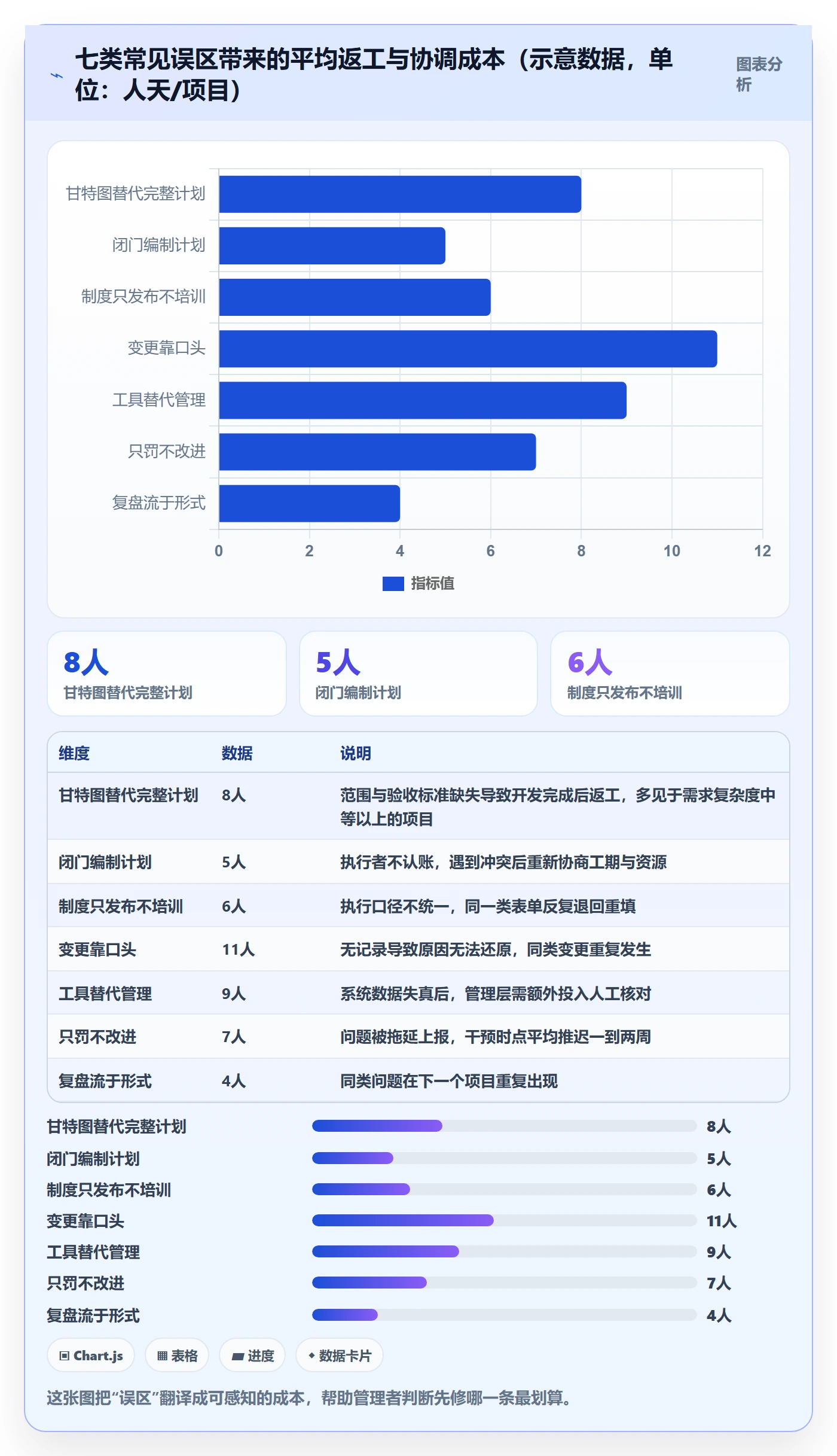Click table value 7人 for 只罚不改进
Image resolution: width=837 pixels, height=1456 pixels.
(234, 1037)
